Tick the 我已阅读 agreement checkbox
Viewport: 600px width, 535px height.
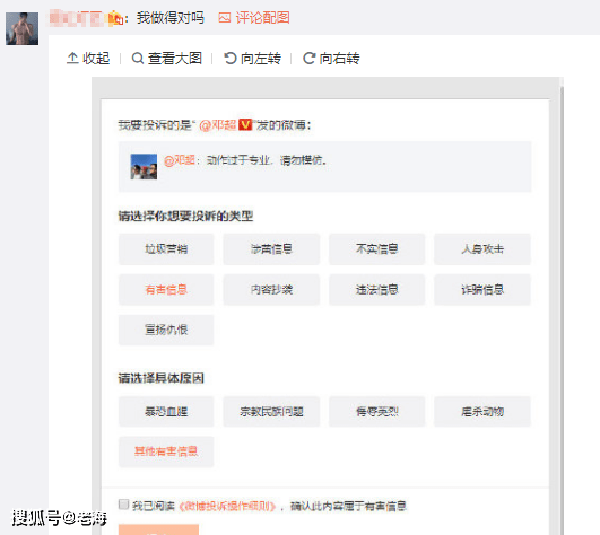pyautogui.click(x=124, y=504)
